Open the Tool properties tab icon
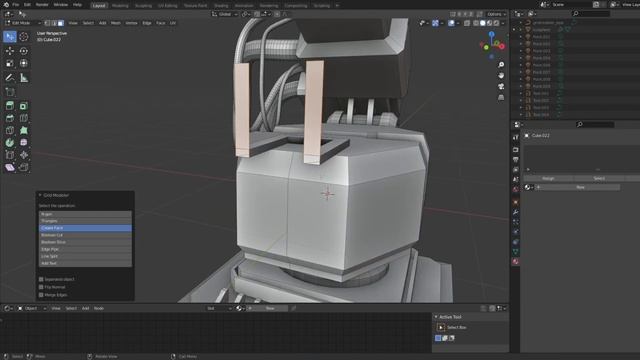 point(516,138)
